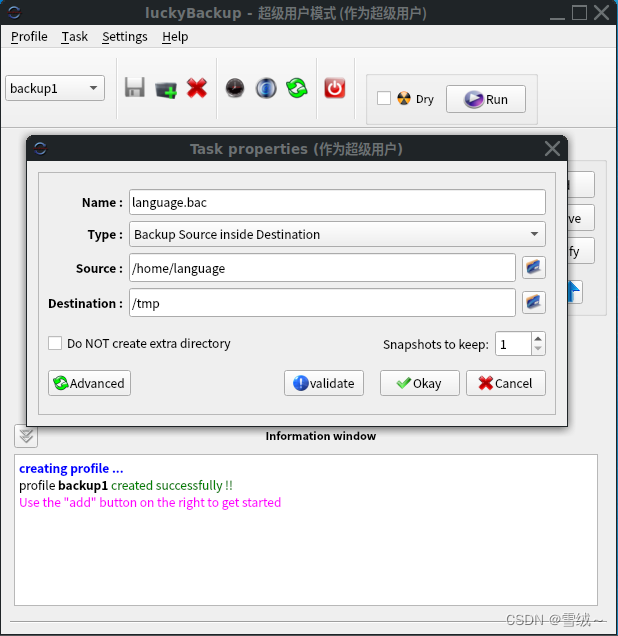Open the Type combo box
618x636 pixels.
(x=337, y=234)
